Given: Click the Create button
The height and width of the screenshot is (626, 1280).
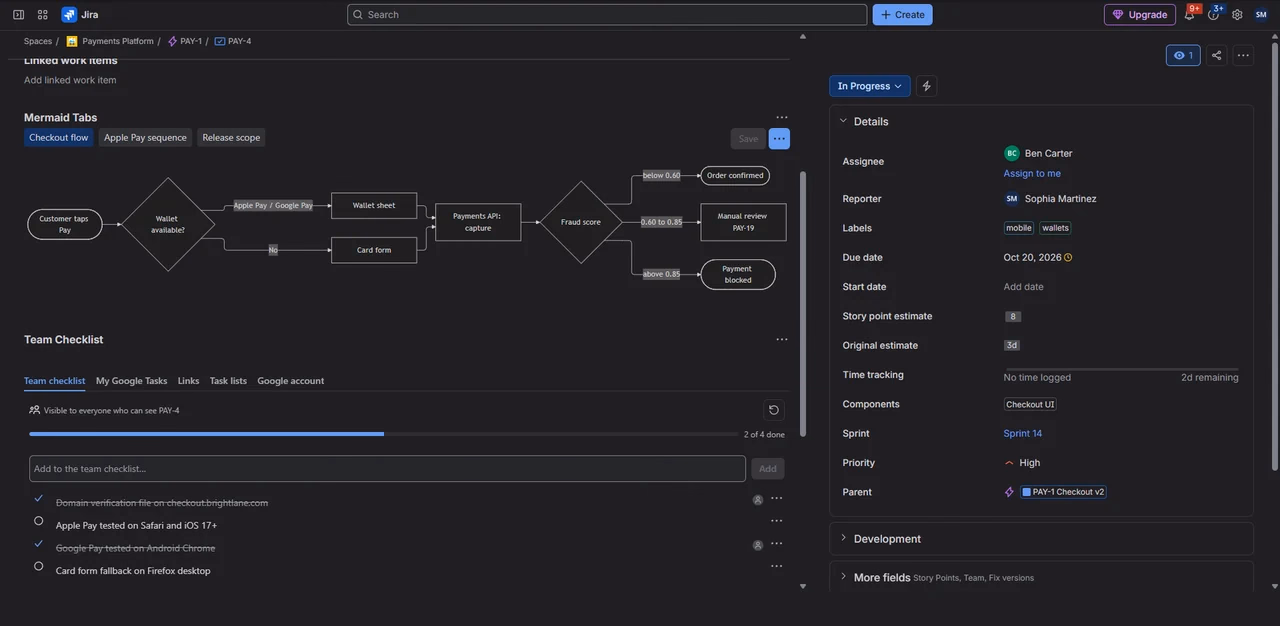Looking at the screenshot, I should (902, 14).
